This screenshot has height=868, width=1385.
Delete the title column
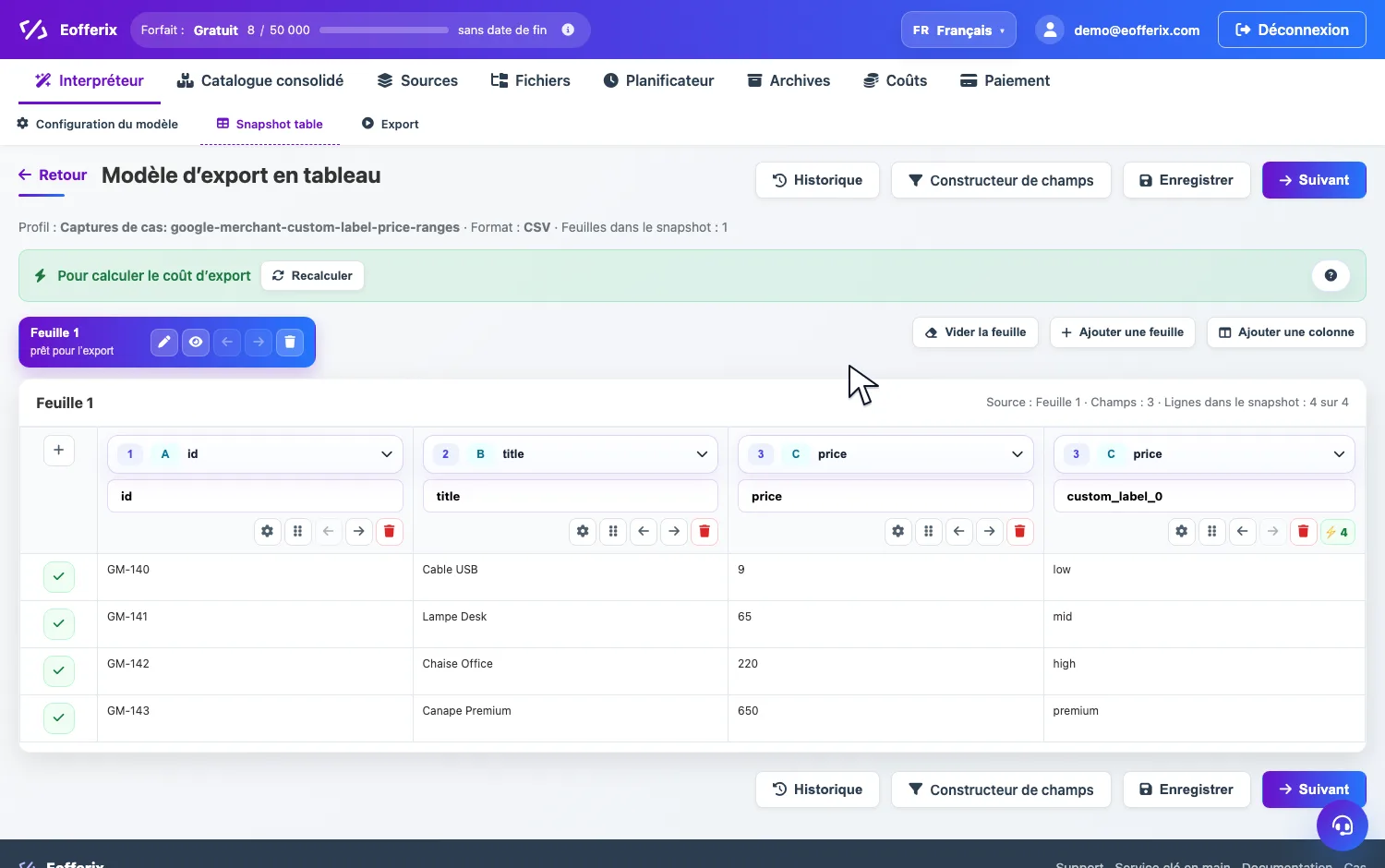pyautogui.click(x=705, y=531)
